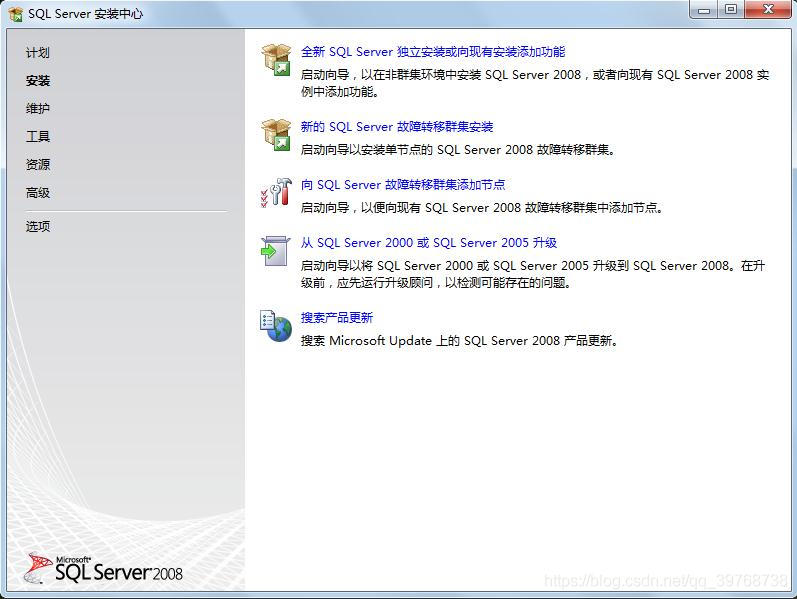The width and height of the screenshot is (797, 599).
Task: Switch to 工具 section
Action: pyautogui.click(x=38, y=136)
